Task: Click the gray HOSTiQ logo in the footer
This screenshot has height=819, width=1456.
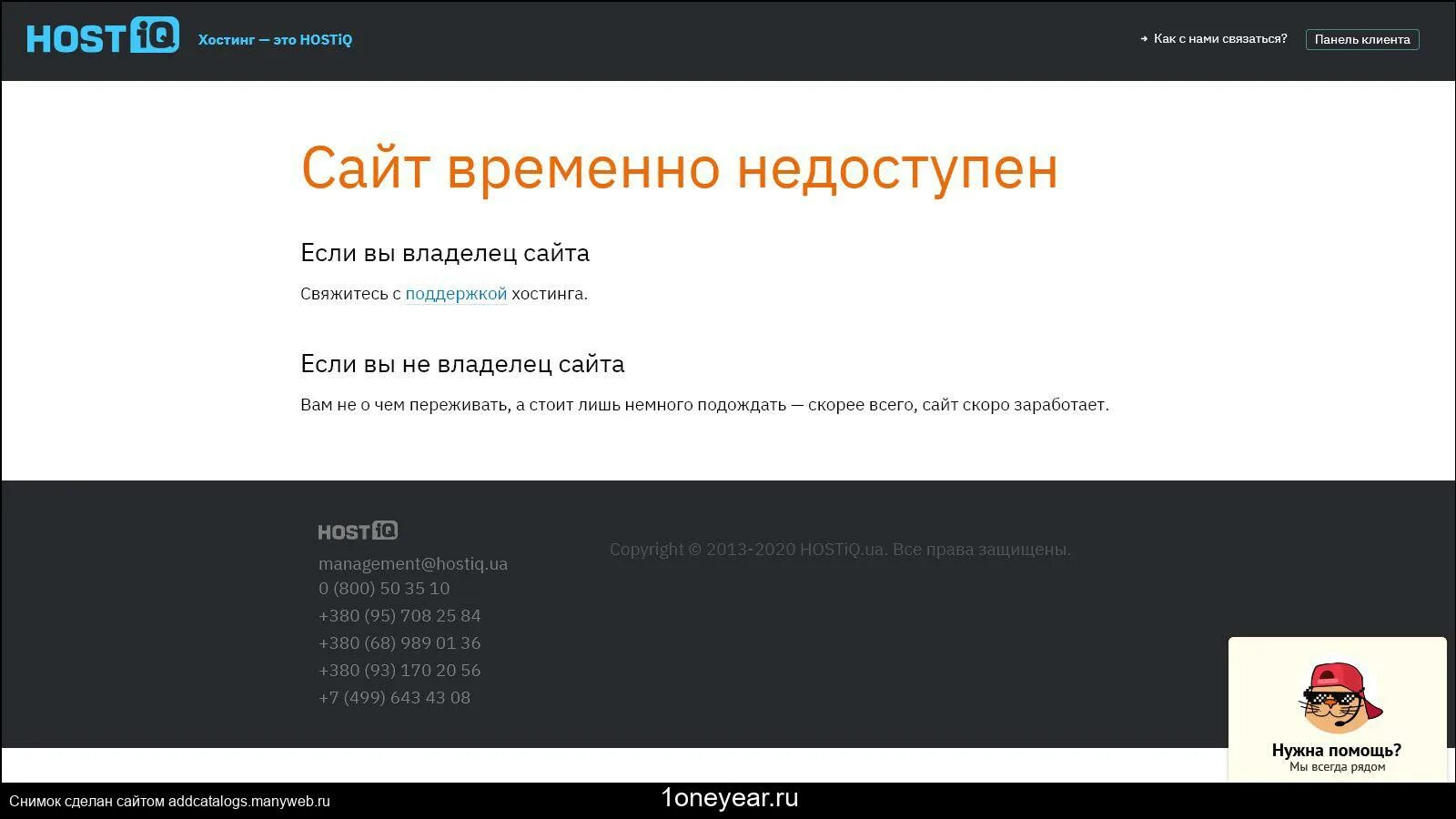Action: click(358, 531)
